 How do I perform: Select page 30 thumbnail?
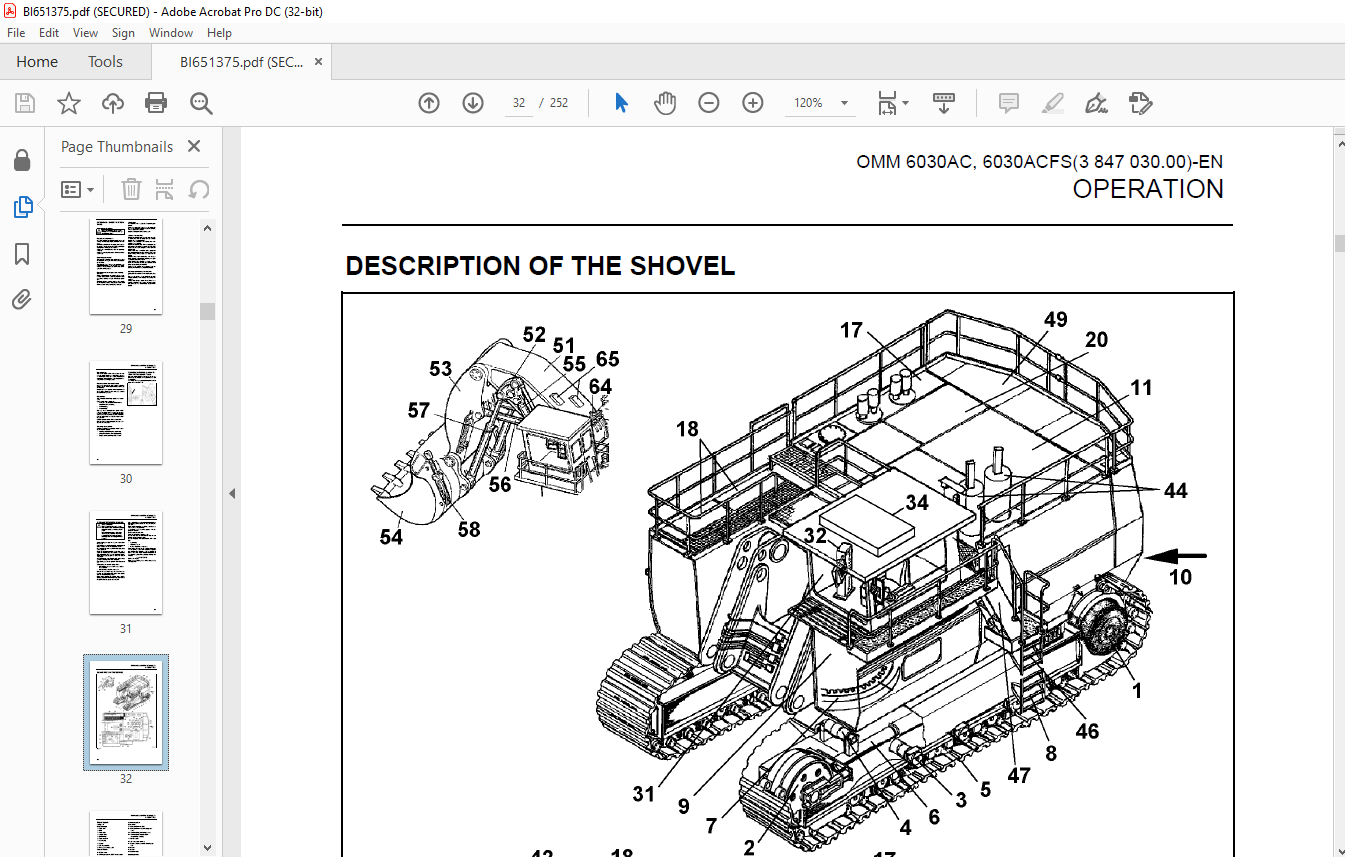126,413
